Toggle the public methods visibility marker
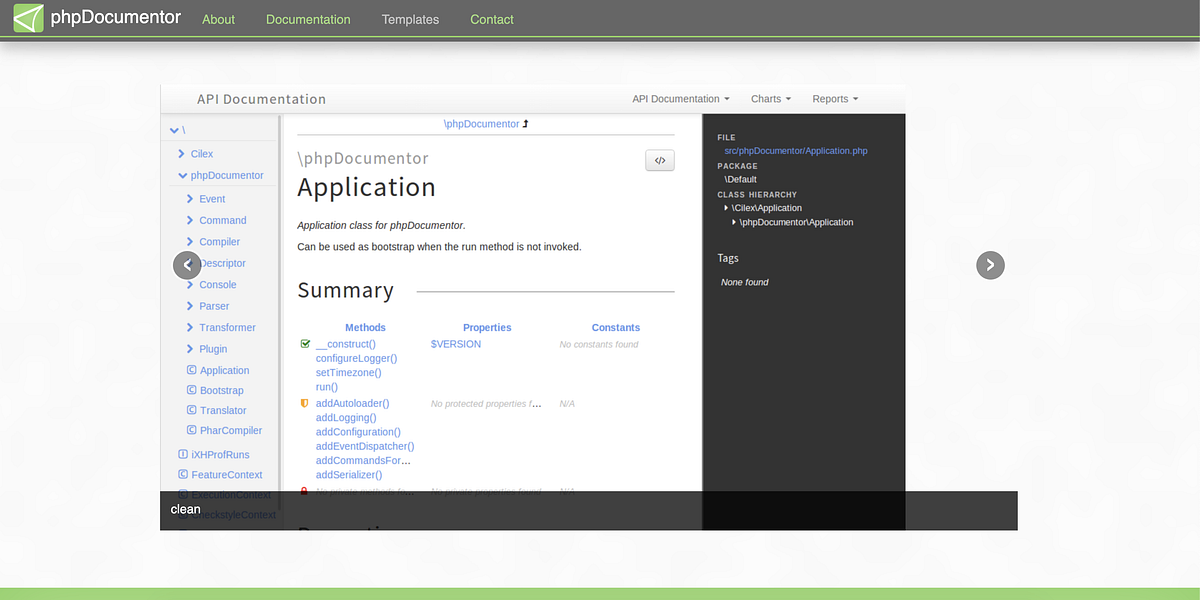Viewport: 1200px width, 600px height. [304, 343]
